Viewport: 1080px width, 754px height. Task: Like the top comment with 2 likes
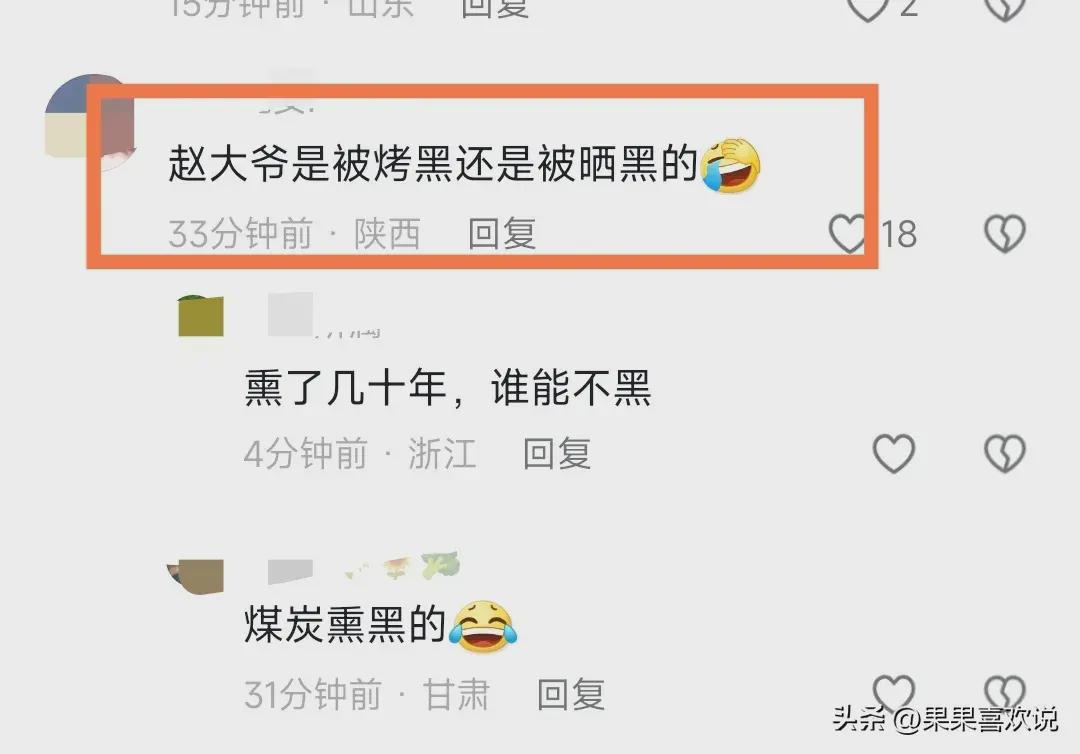867,8
